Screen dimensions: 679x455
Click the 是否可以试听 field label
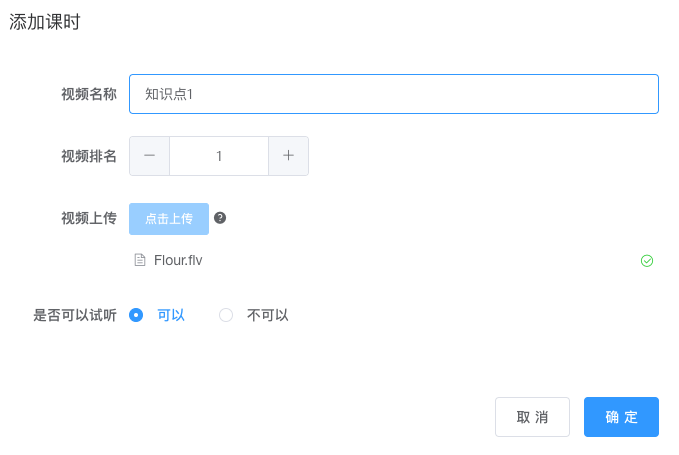pyautogui.click(x=75, y=315)
